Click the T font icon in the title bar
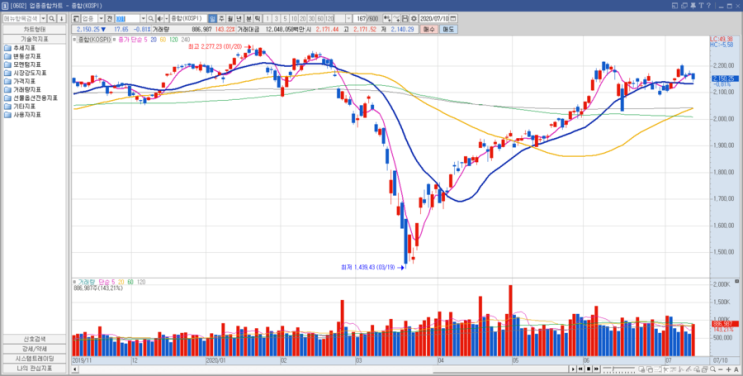 pos(701,6)
